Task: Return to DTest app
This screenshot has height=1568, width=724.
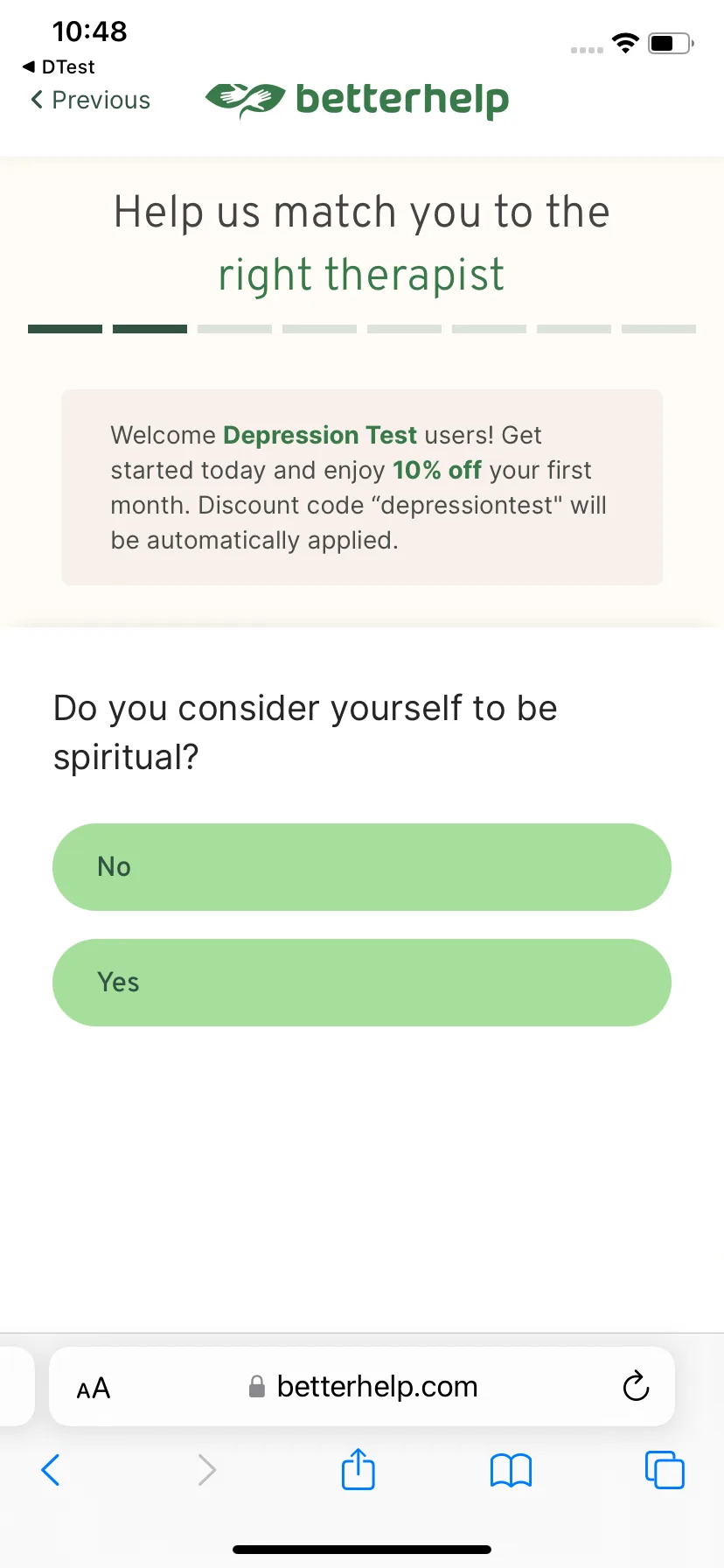Action: click(59, 66)
